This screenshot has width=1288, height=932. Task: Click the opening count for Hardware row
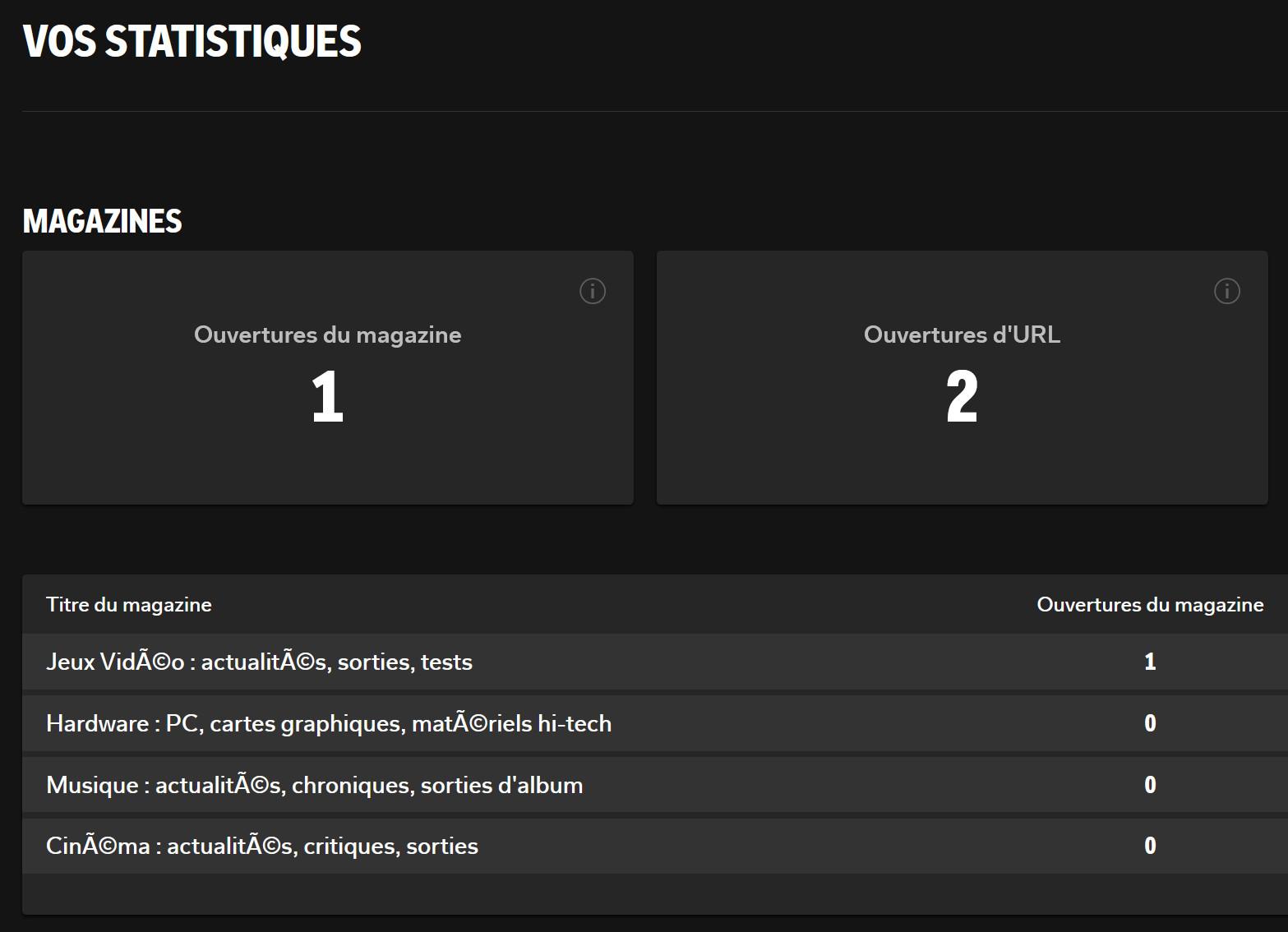coord(1150,723)
